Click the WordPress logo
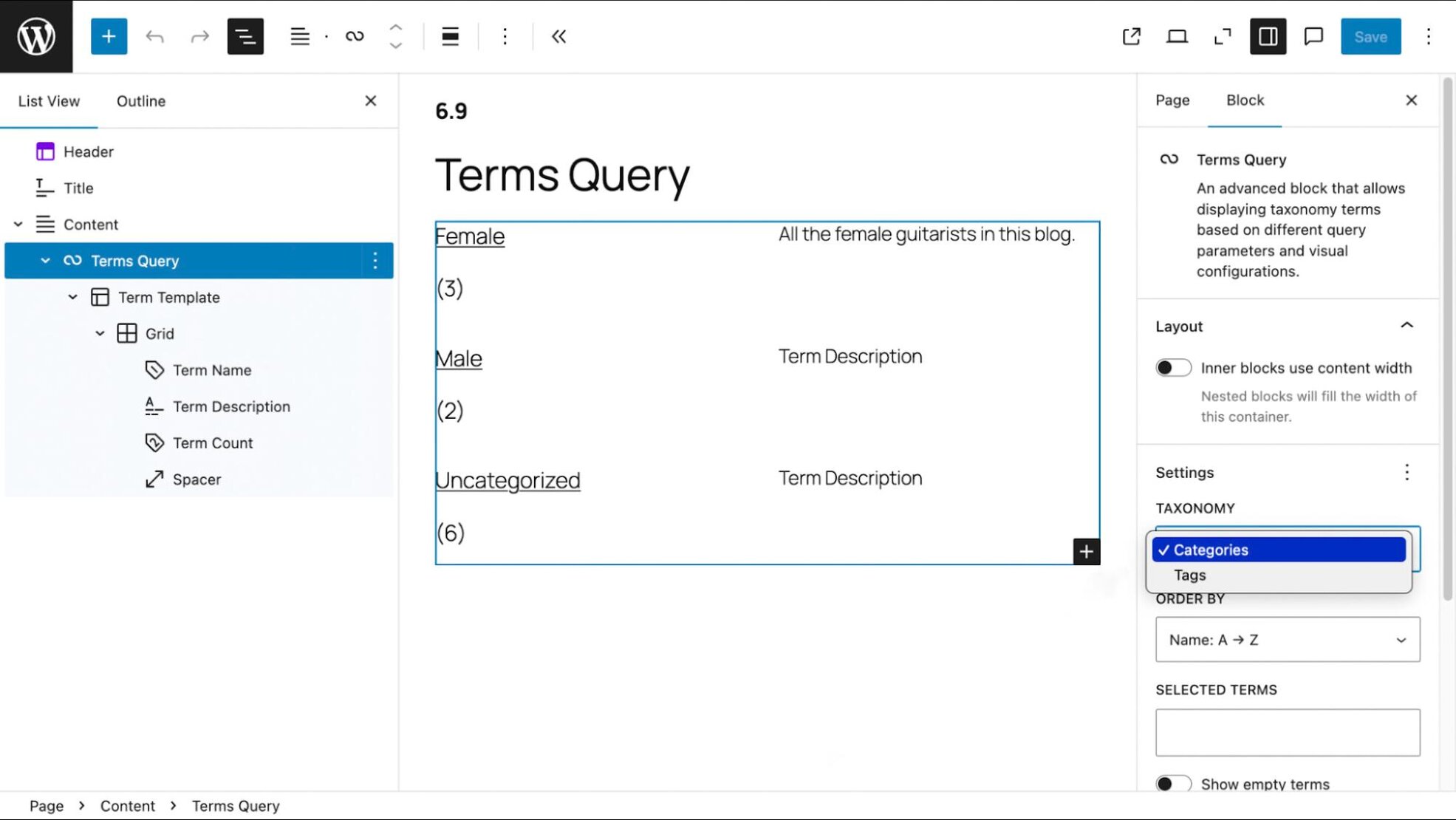The image size is (1456, 820). coord(35,35)
